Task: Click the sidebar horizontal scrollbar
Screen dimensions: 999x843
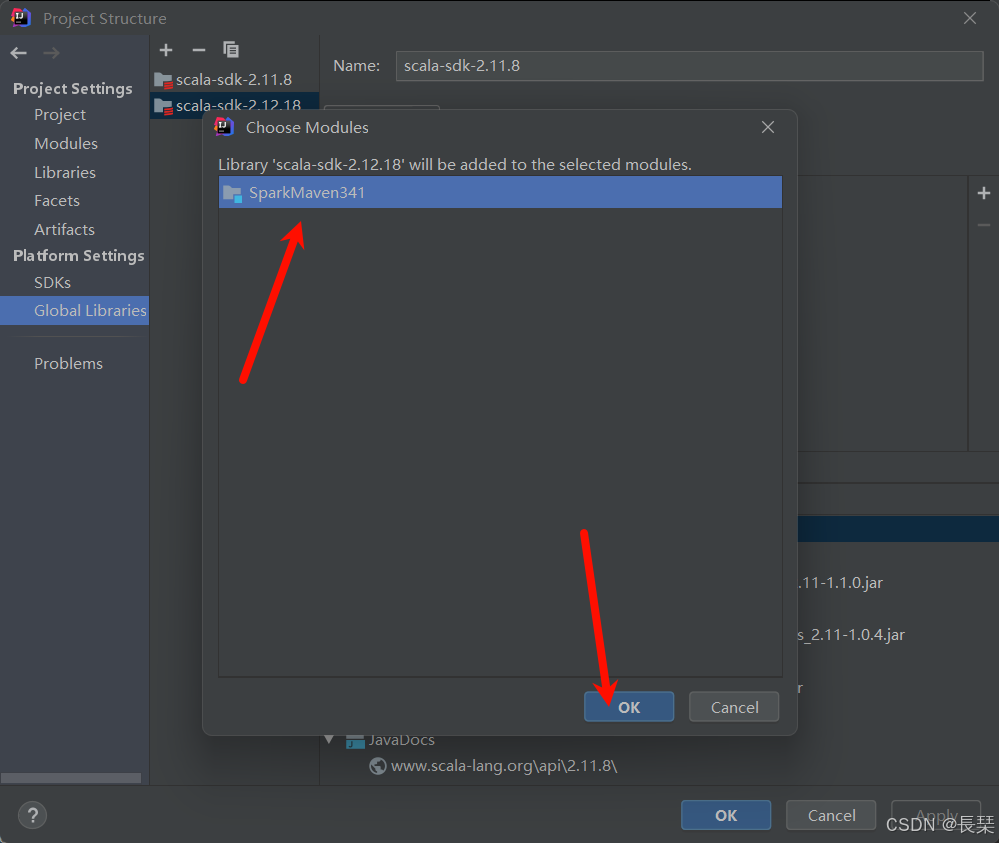Action: [71, 778]
